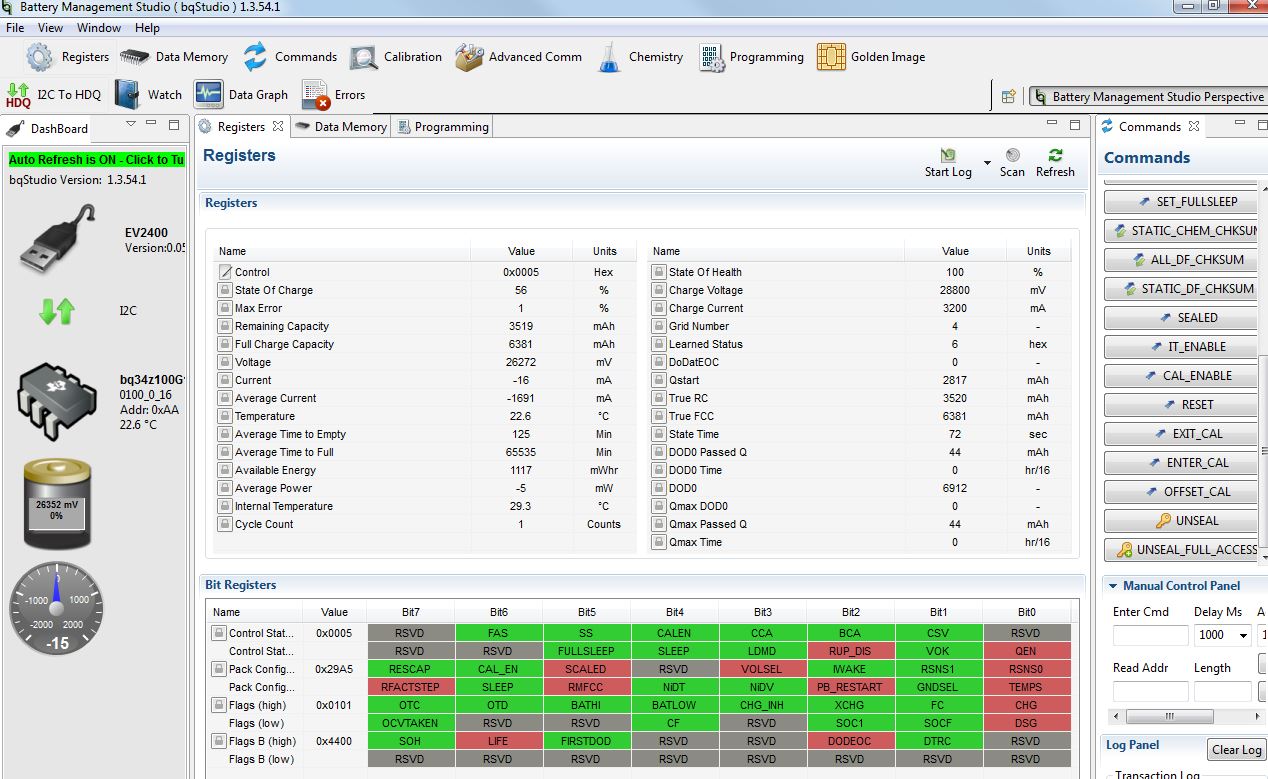Click the SET_FULLSLEEP command button

click(1182, 202)
